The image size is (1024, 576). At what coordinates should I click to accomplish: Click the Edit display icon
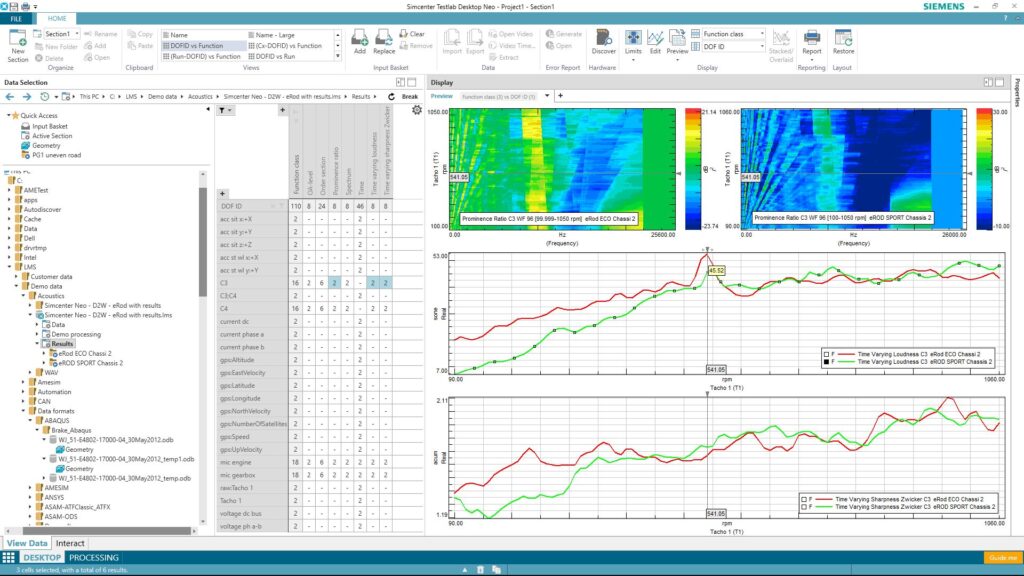(x=655, y=41)
